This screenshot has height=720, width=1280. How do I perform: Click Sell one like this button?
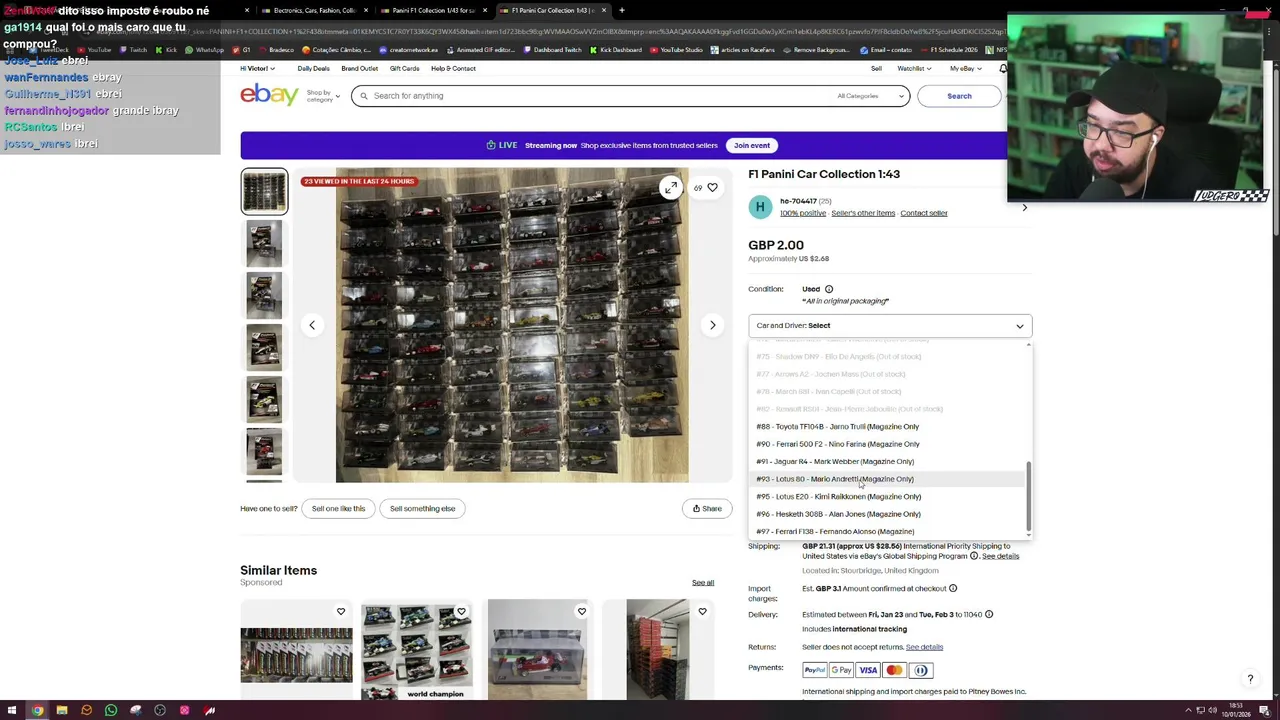pyautogui.click(x=338, y=508)
